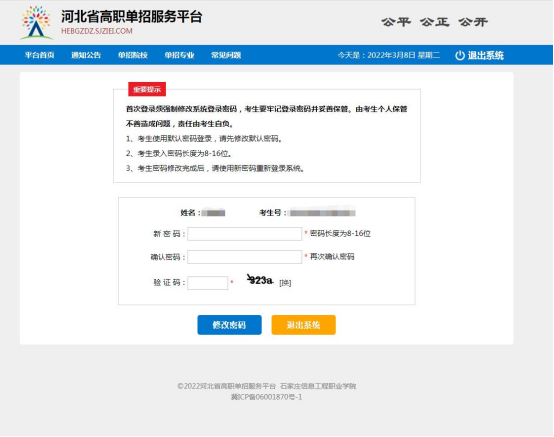Focus the 验证码 input field
554x437 pixels.
click(208, 283)
